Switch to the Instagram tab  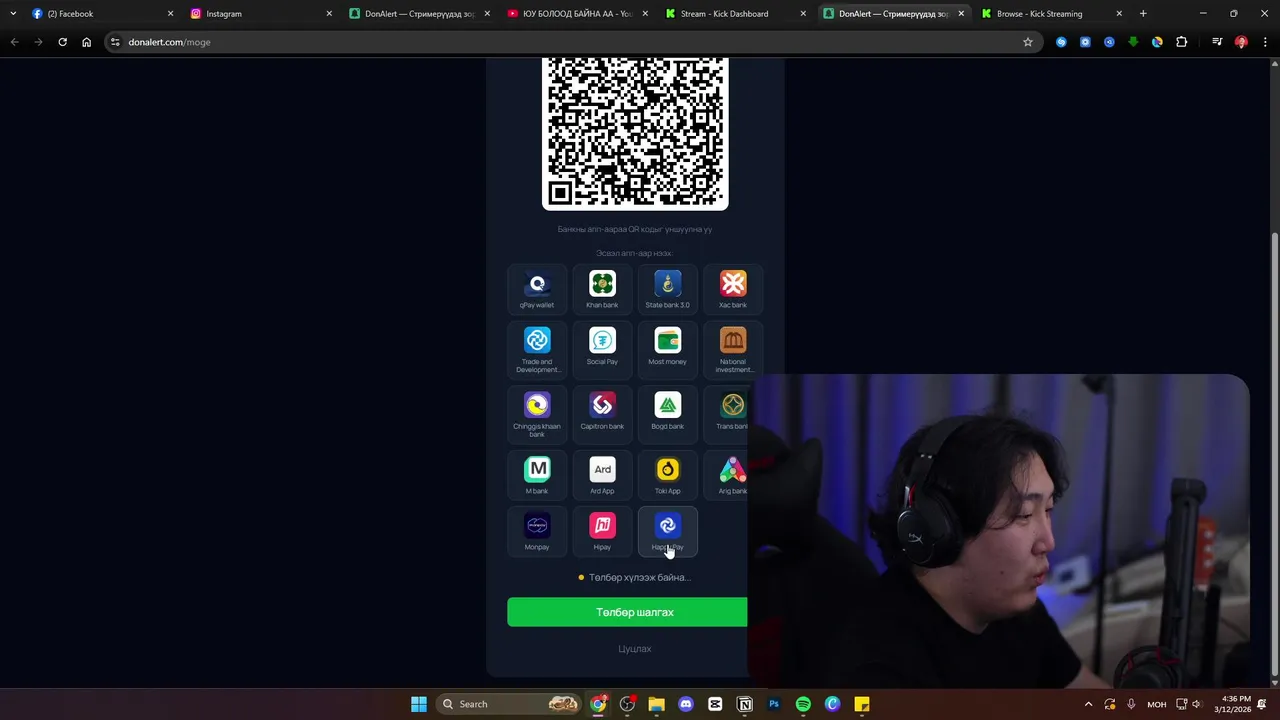[x=260, y=14]
